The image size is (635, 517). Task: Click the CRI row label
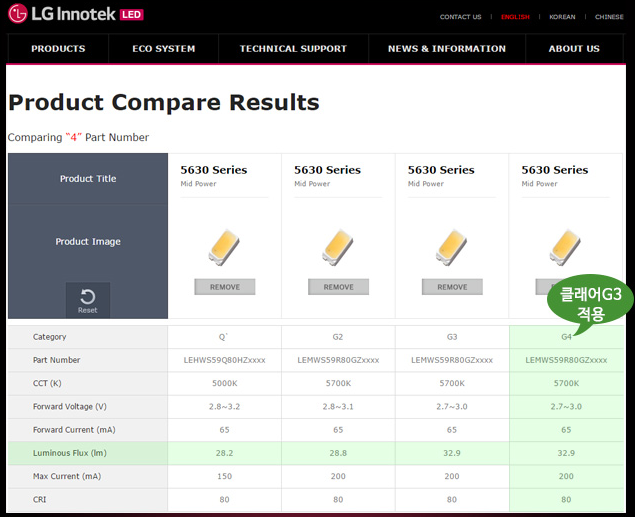click(x=39, y=500)
